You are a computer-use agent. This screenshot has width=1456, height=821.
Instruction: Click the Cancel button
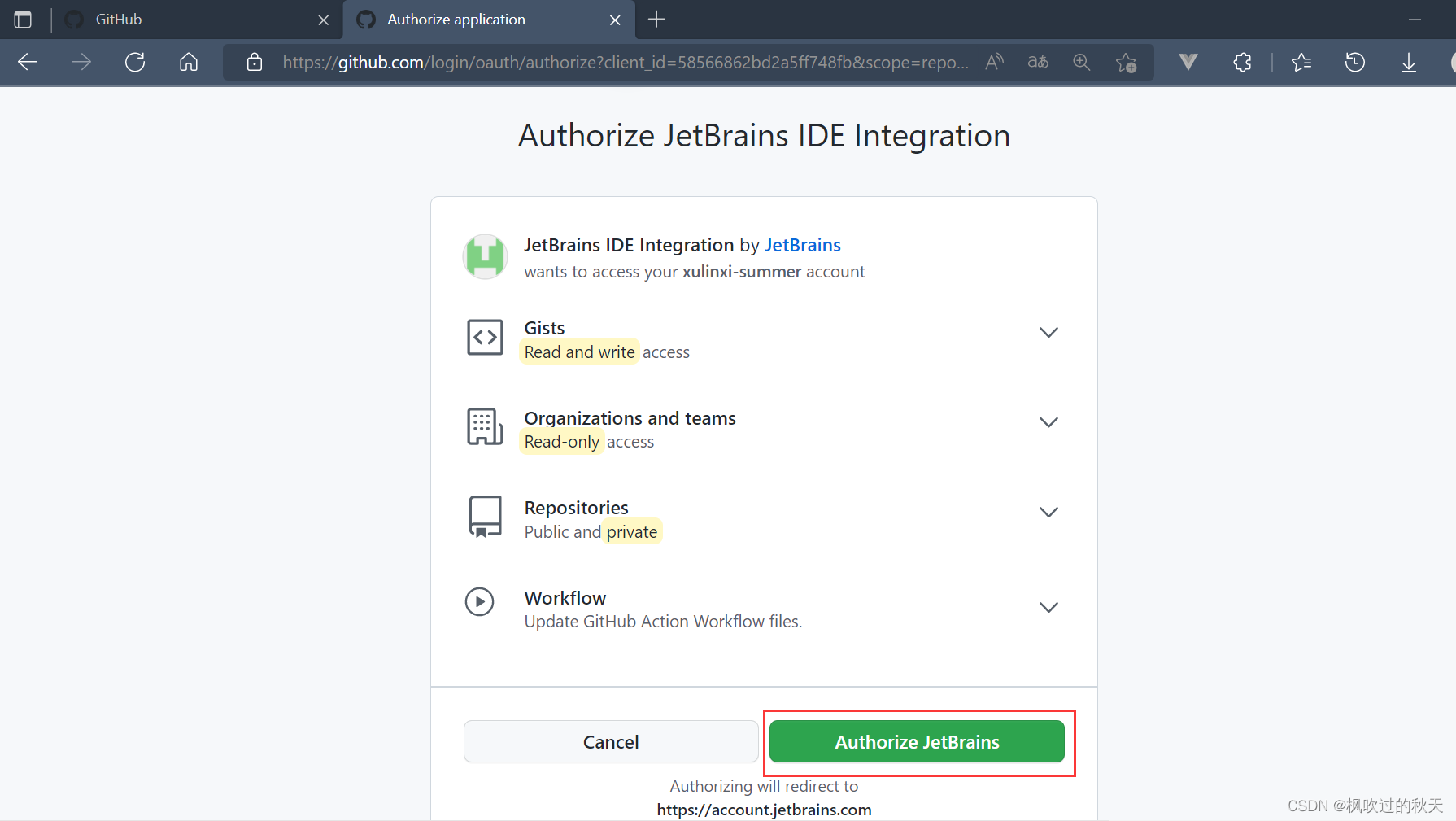(x=611, y=741)
